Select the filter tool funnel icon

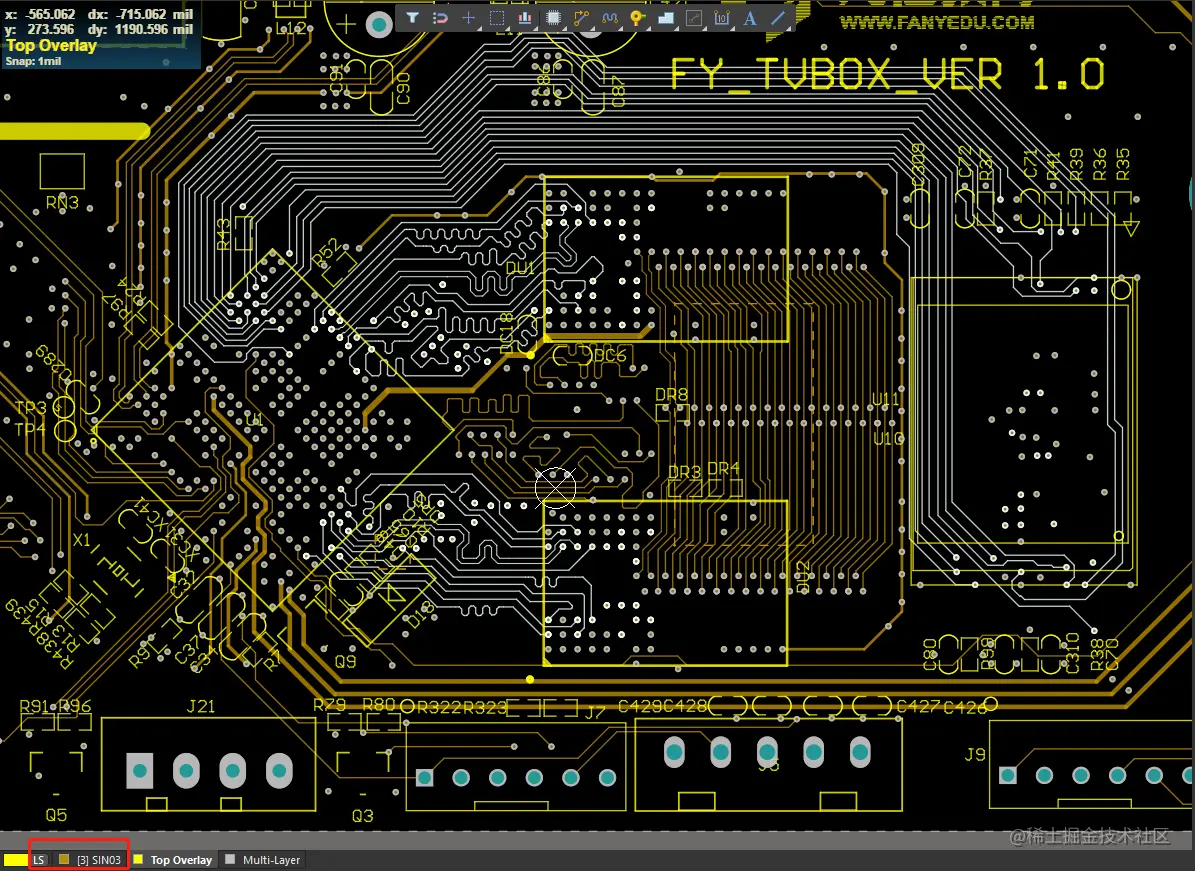click(x=412, y=17)
